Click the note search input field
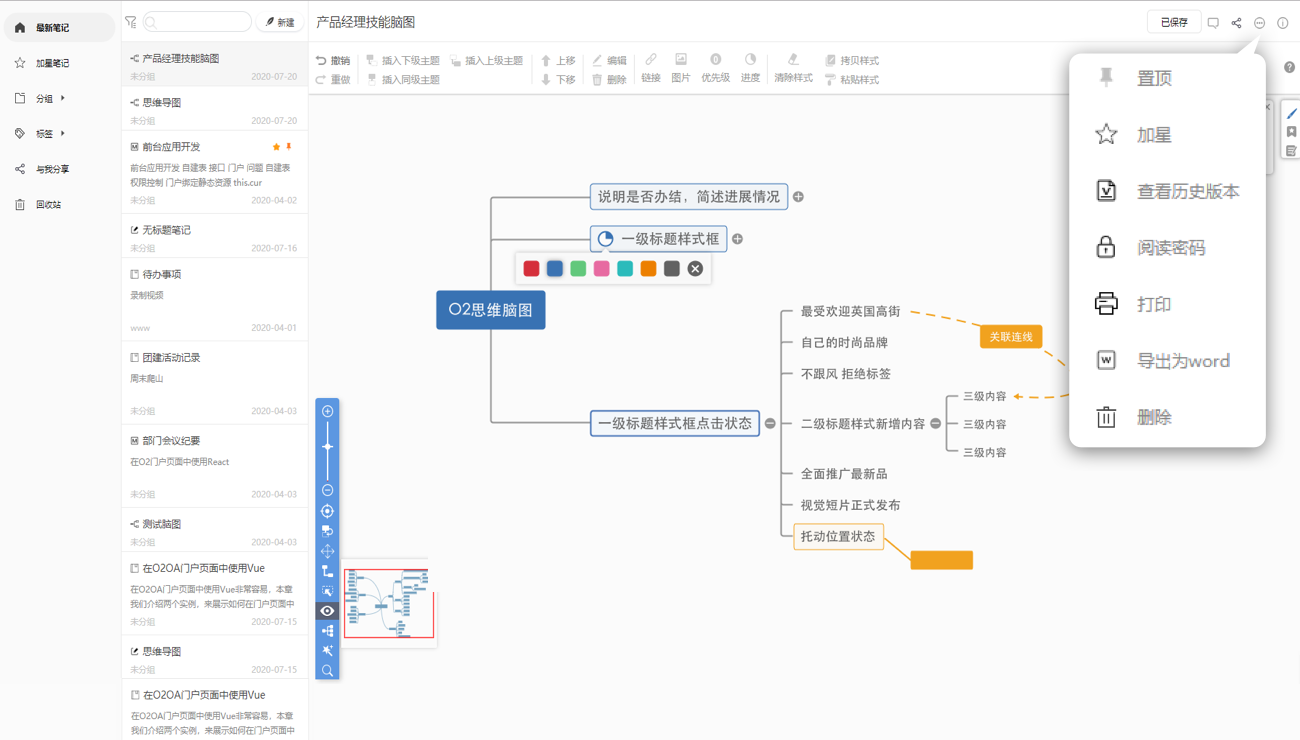The width and height of the screenshot is (1300, 740). point(200,22)
